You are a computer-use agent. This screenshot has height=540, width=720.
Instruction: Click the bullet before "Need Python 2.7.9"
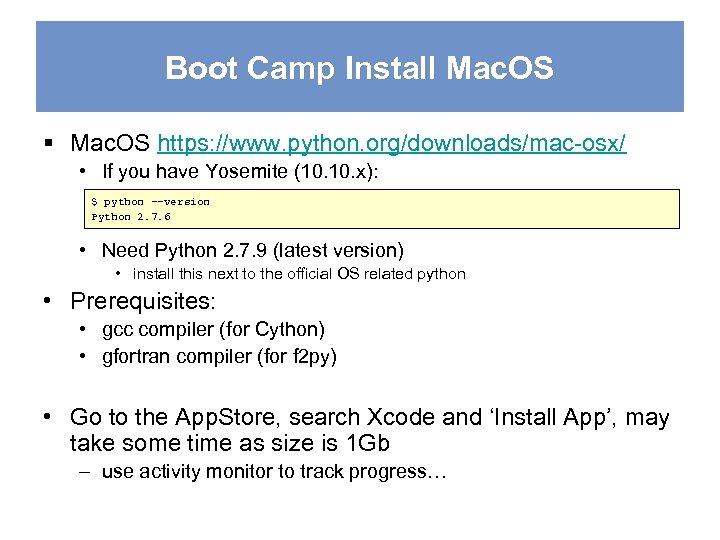(x=84, y=250)
